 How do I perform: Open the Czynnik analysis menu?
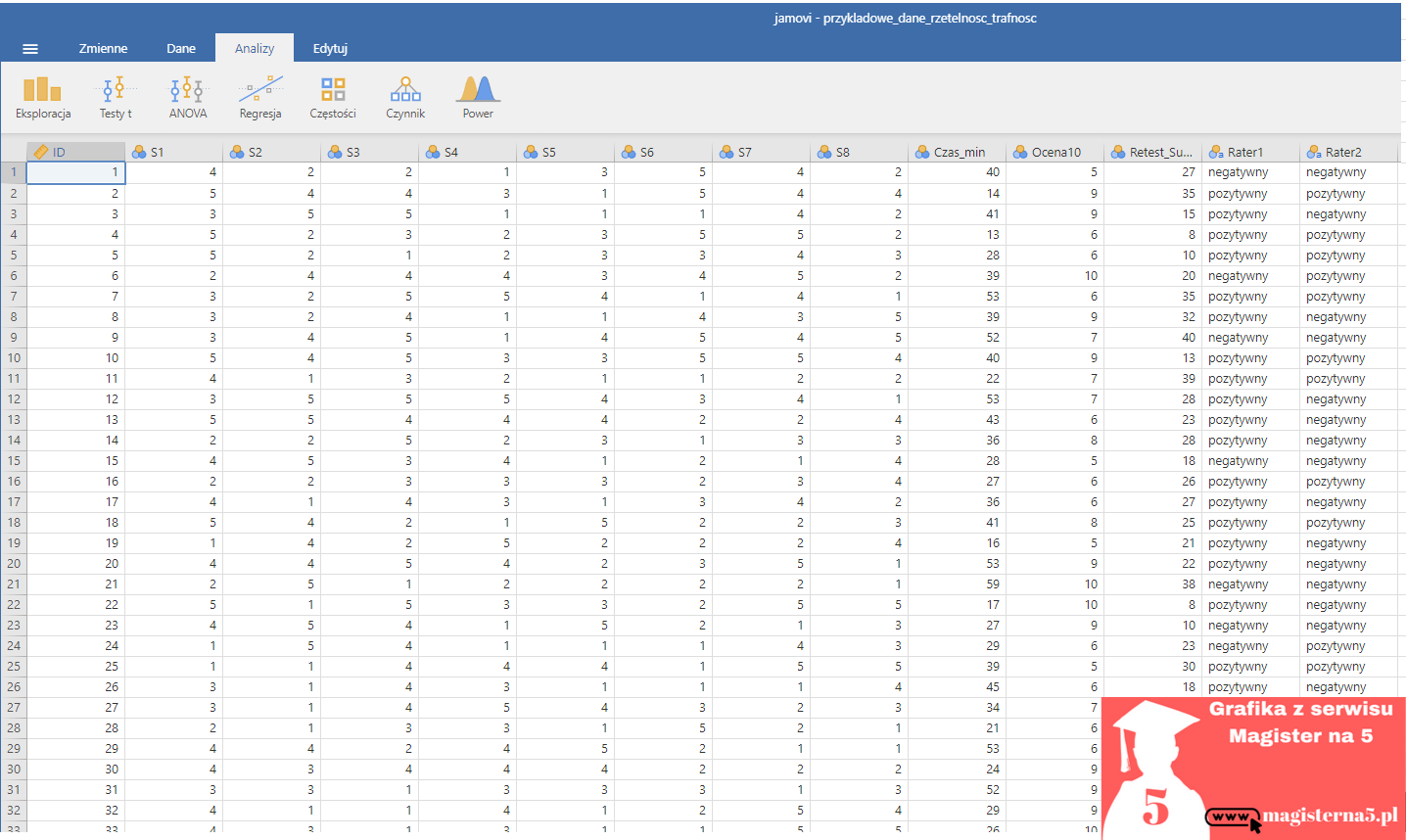coord(405,98)
